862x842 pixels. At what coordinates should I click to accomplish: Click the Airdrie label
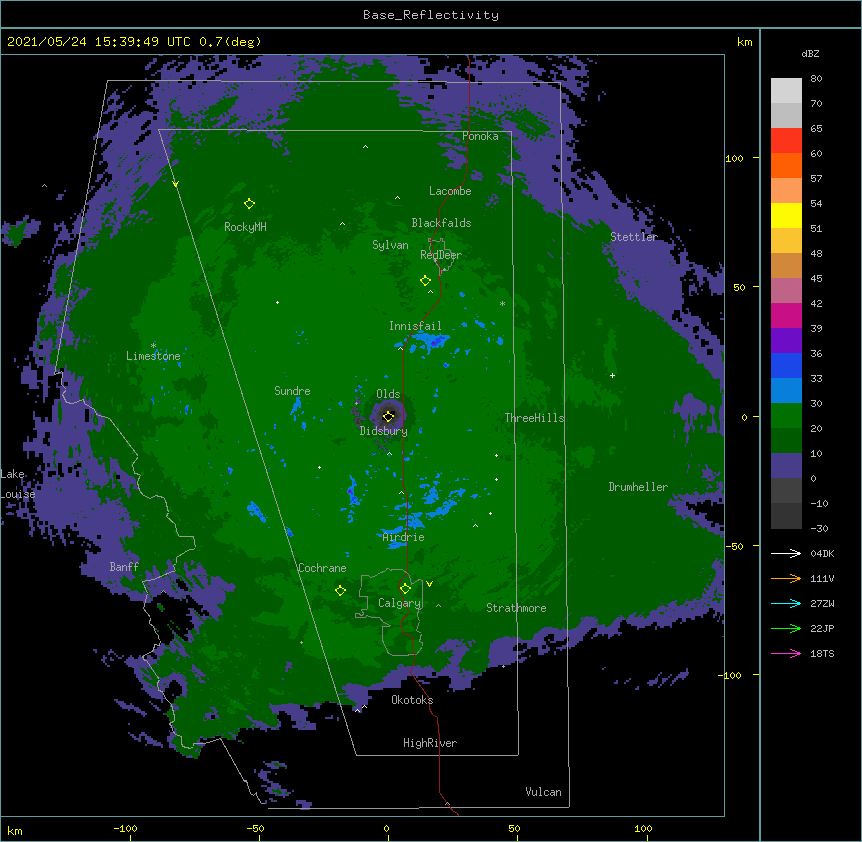coord(404,538)
